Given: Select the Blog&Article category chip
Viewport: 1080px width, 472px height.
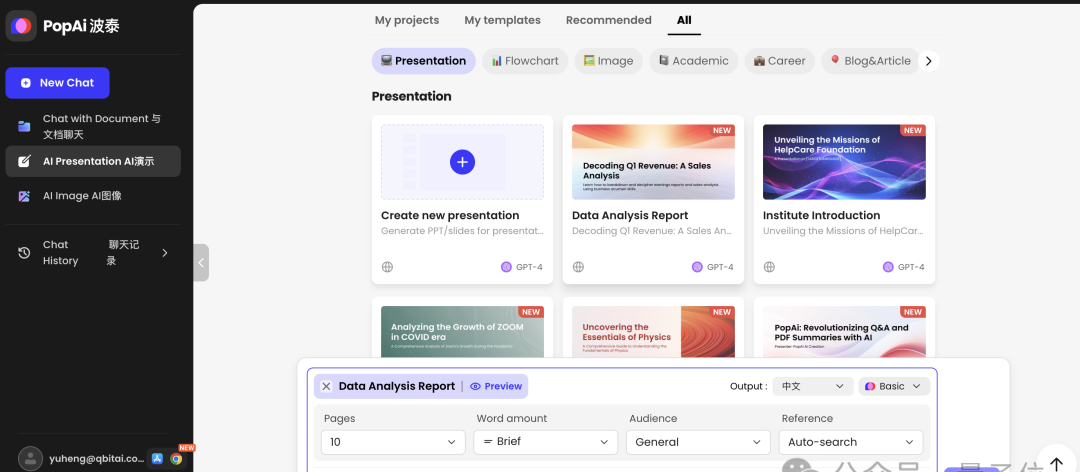Looking at the screenshot, I should click(x=870, y=61).
